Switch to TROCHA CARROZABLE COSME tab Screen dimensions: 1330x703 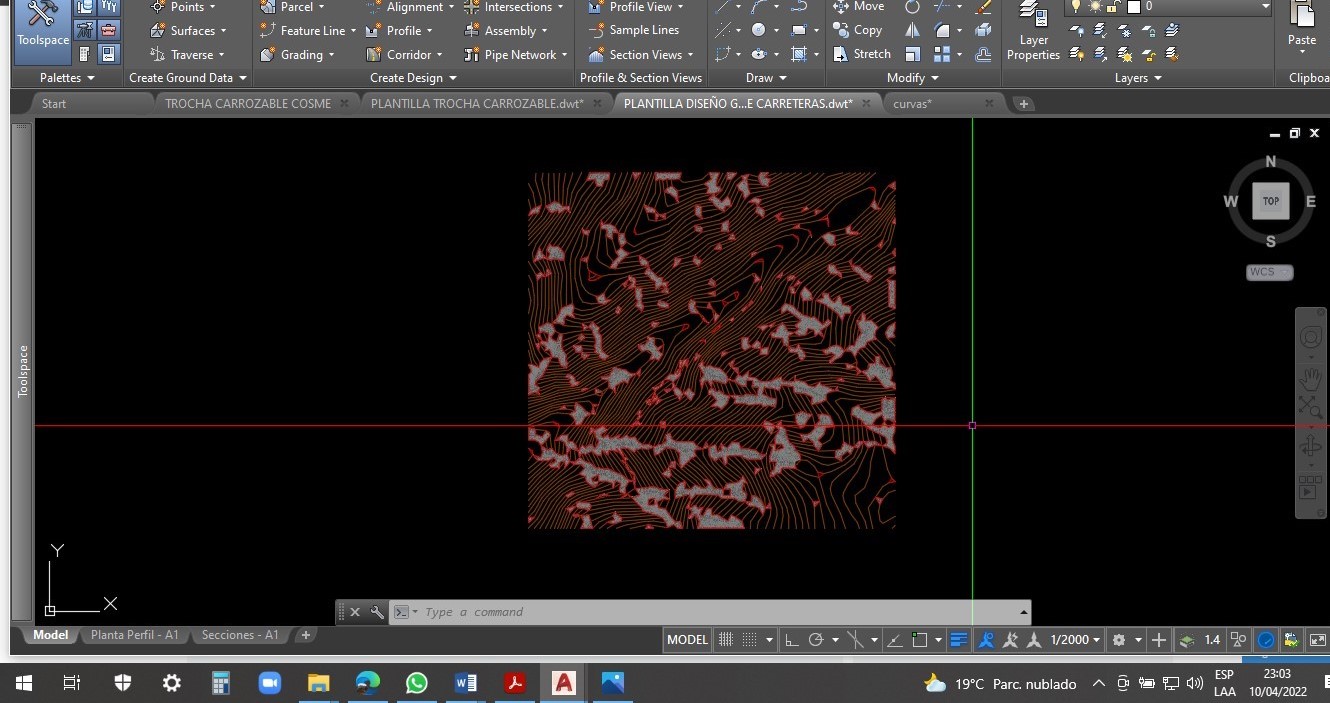(247, 103)
